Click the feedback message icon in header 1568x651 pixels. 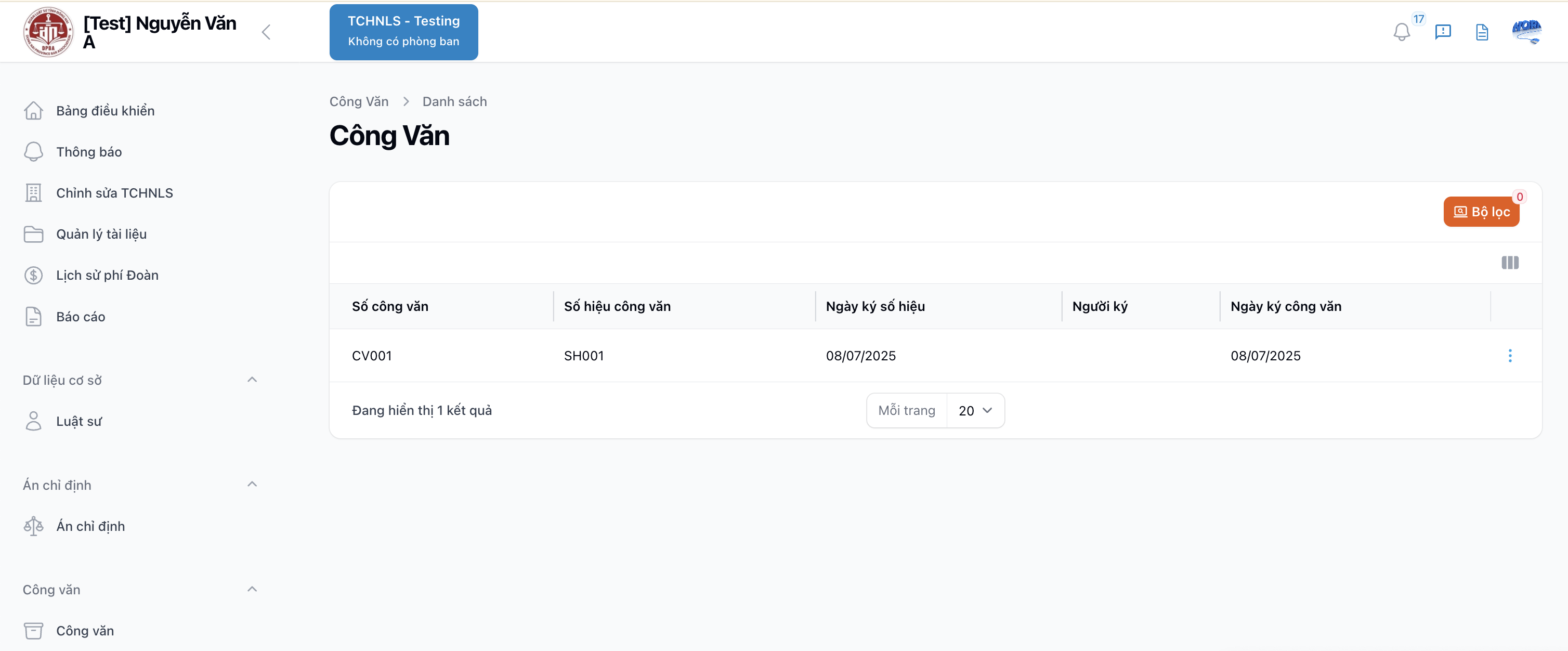click(1443, 32)
